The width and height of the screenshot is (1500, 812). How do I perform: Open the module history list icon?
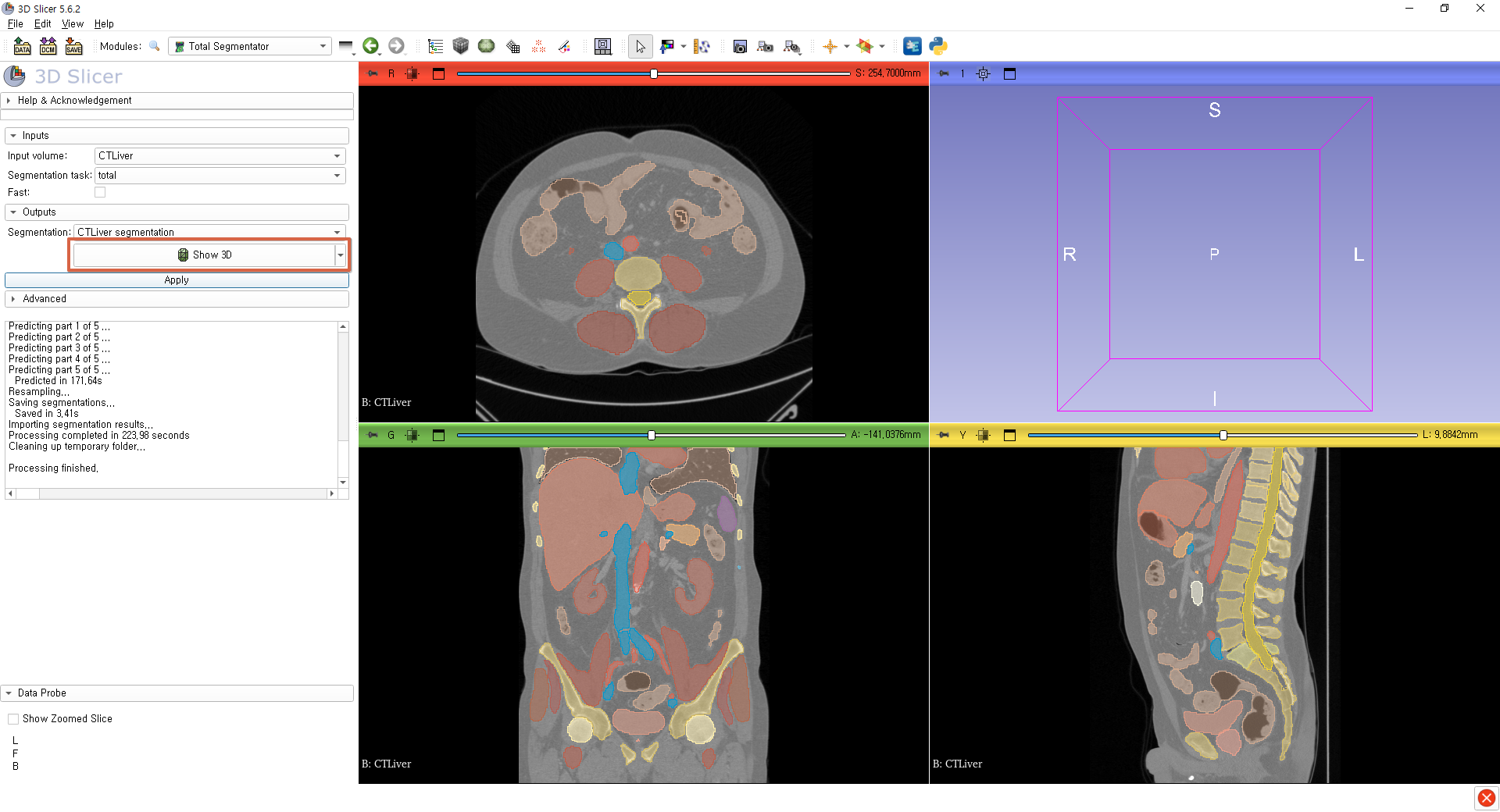(x=346, y=47)
